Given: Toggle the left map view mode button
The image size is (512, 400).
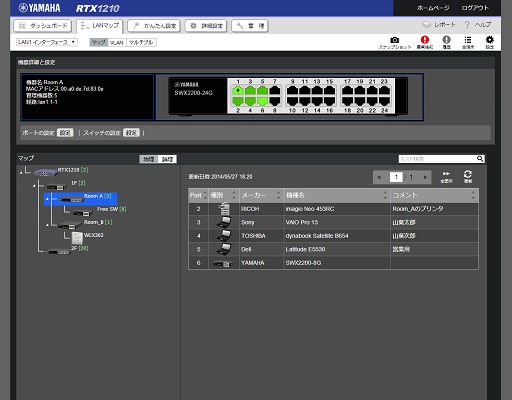Looking at the screenshot, I should (149, 159).
